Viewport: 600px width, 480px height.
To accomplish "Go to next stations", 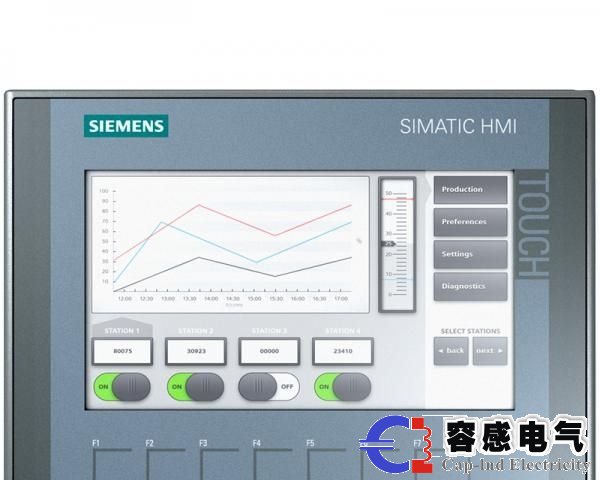I will (x=490, y=351).
